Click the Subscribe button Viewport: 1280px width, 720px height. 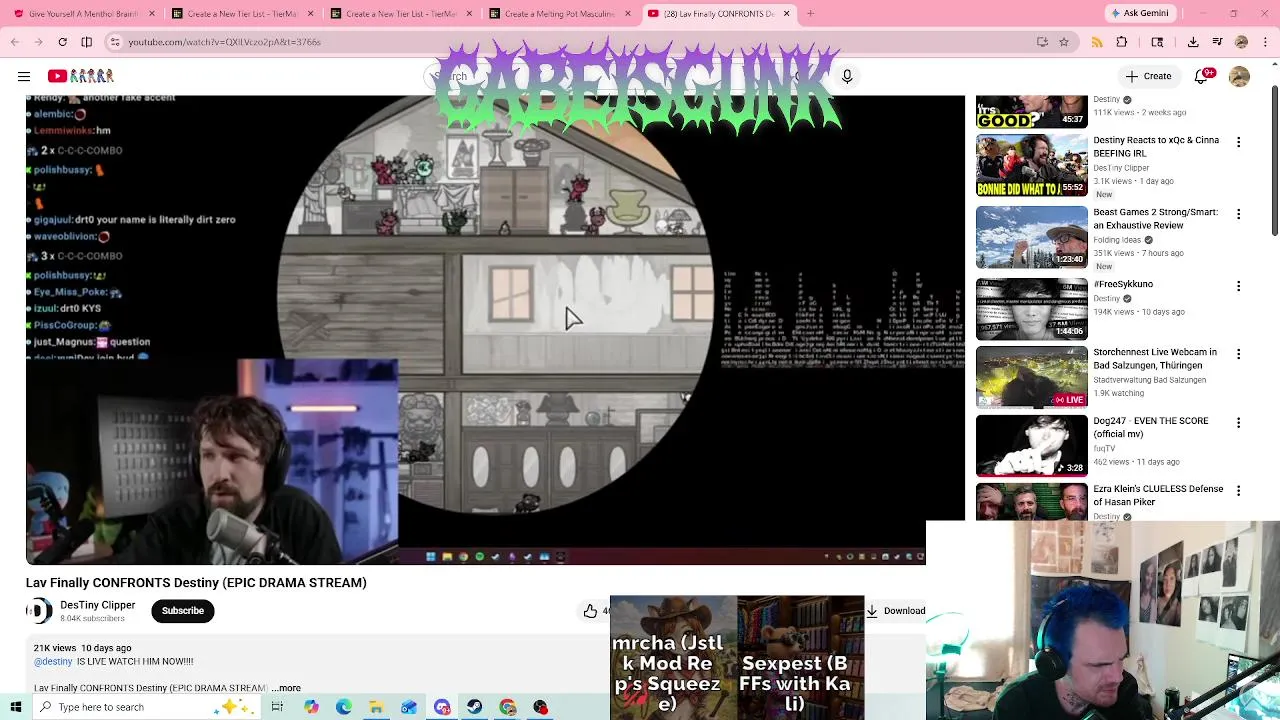pos(183,611)
